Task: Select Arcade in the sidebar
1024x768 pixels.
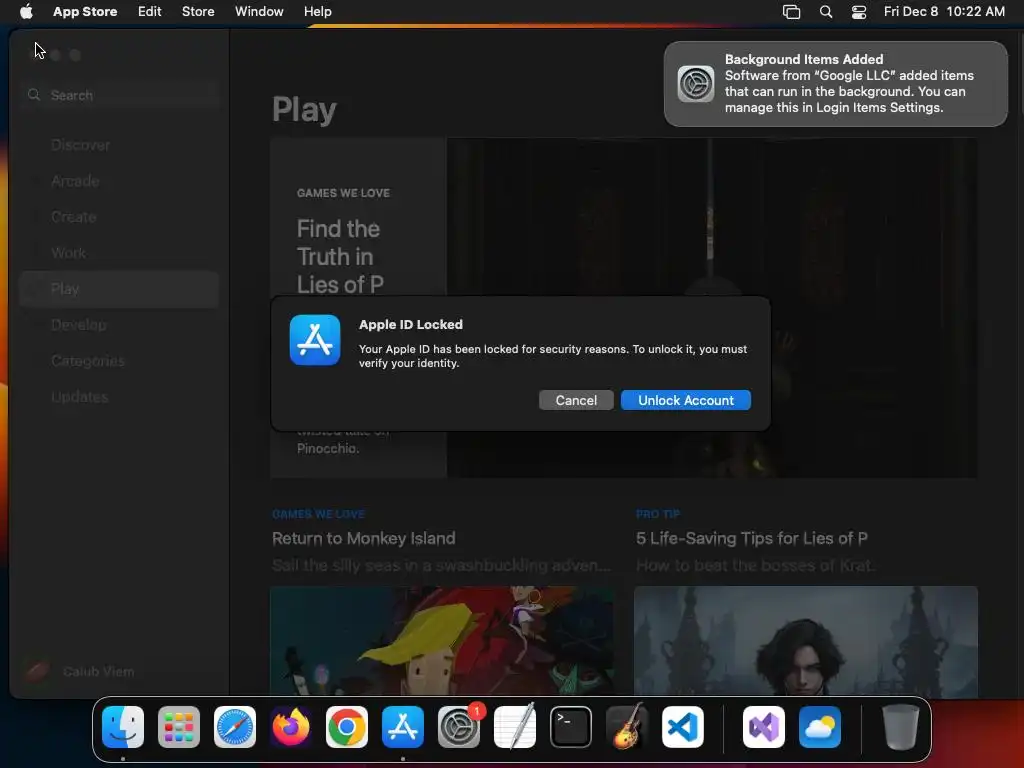Action: (119, 181)
